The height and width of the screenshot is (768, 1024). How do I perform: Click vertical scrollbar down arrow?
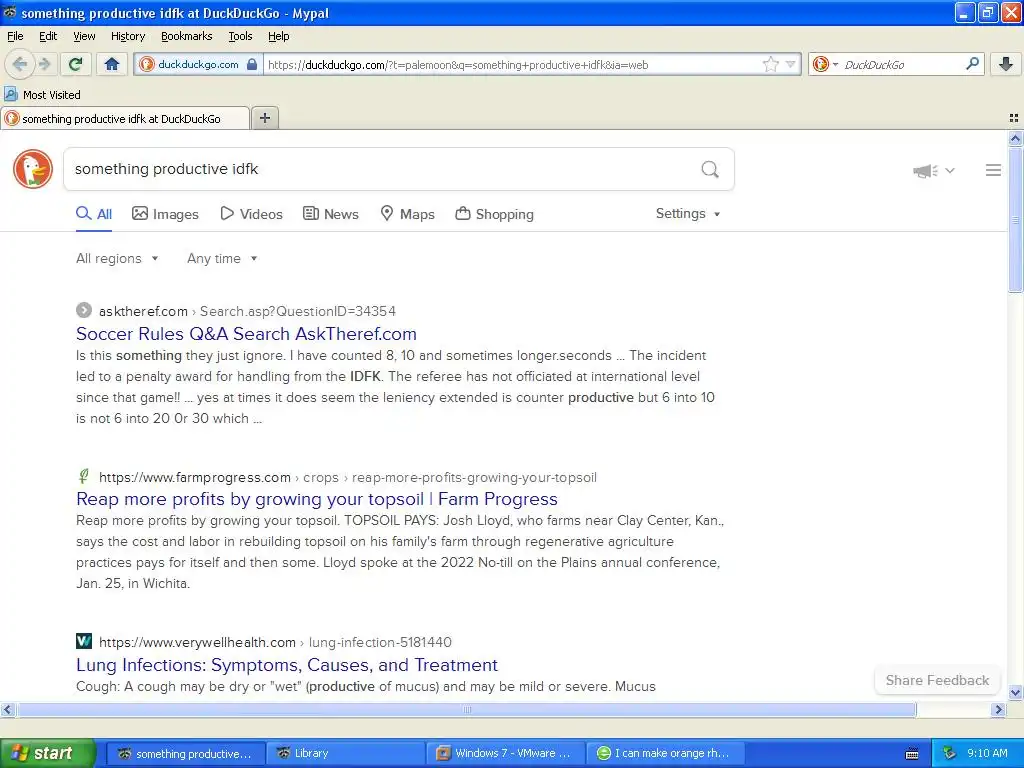(1015, 692)
